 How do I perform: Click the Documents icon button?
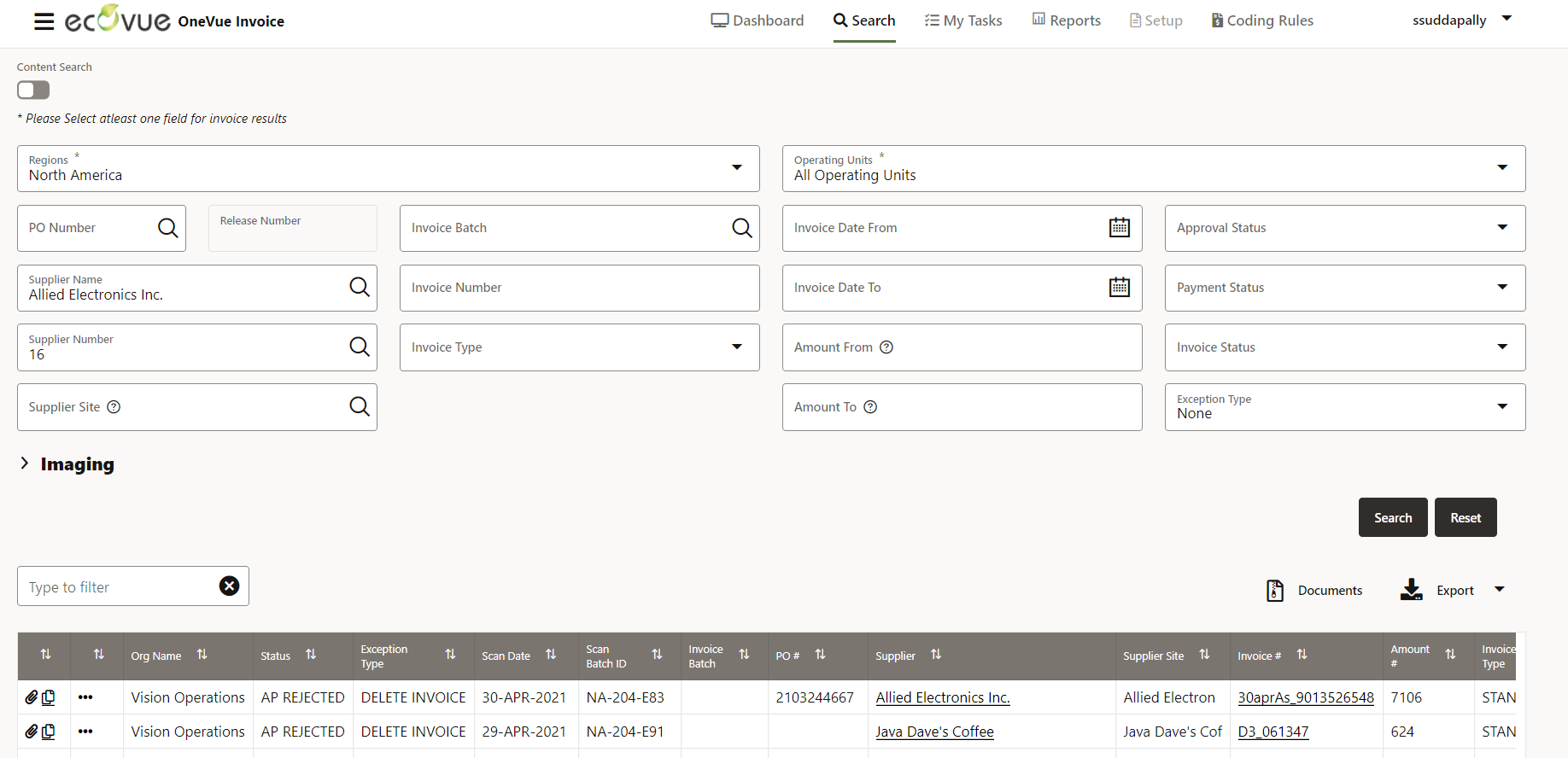pyautogui.click(x=1275, y=591)
